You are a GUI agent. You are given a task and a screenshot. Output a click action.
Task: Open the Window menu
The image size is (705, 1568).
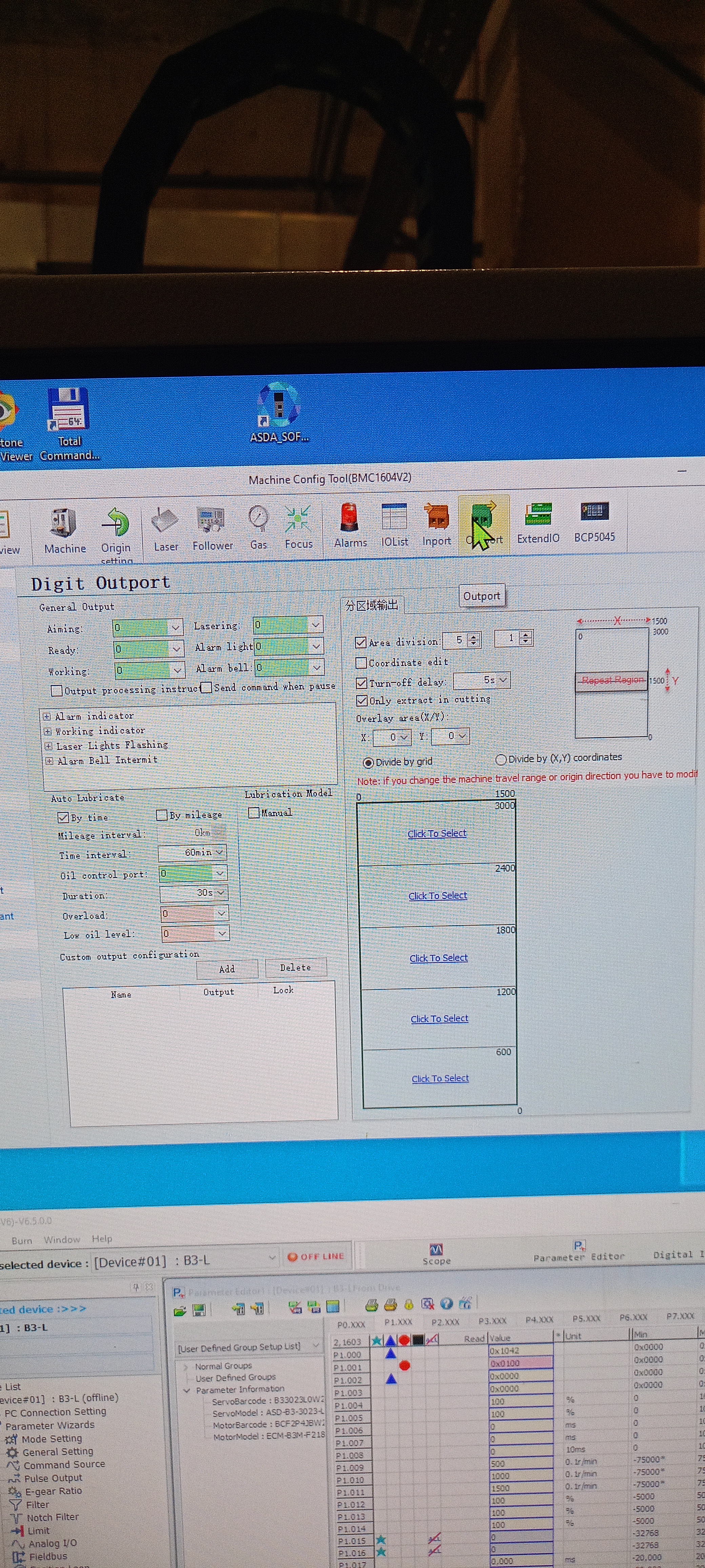pyautogui.click(x=61, y=1239)
